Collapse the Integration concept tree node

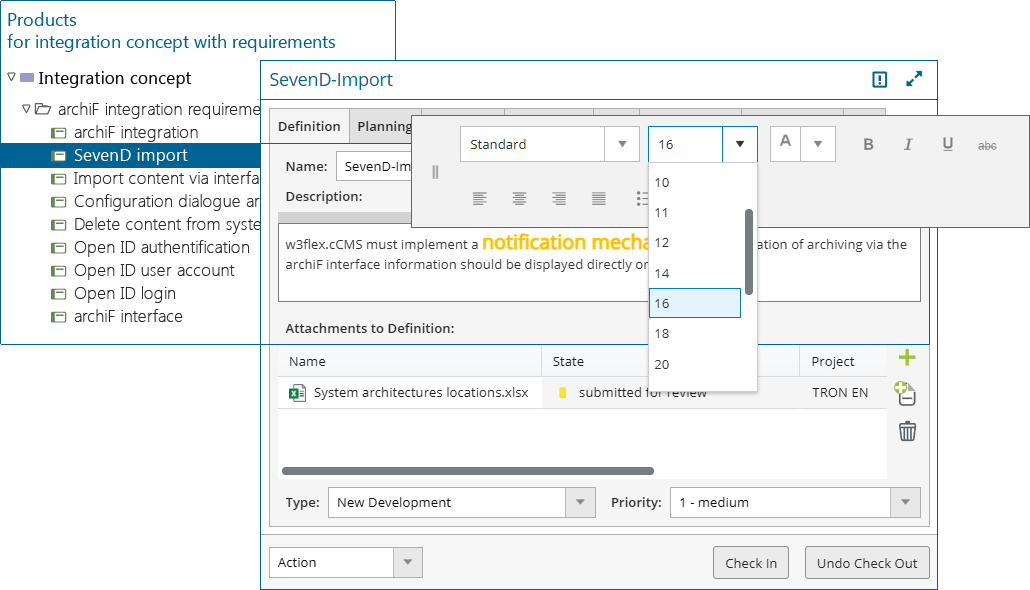[12, 77]
